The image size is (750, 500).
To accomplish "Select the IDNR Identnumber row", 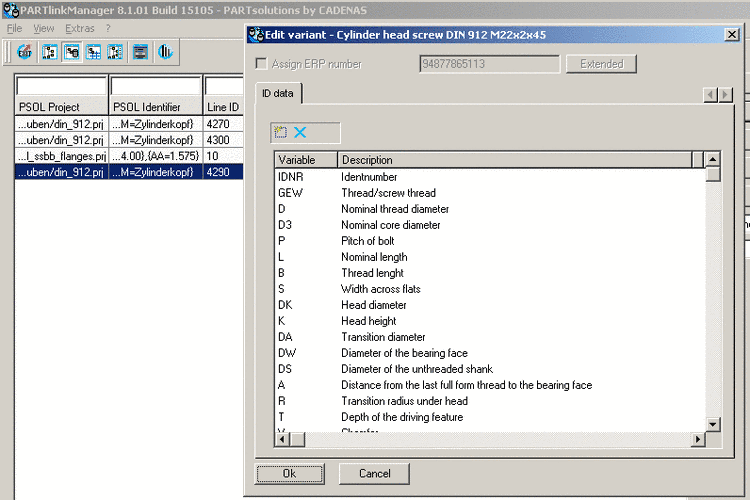I will [x=490, y=177].
